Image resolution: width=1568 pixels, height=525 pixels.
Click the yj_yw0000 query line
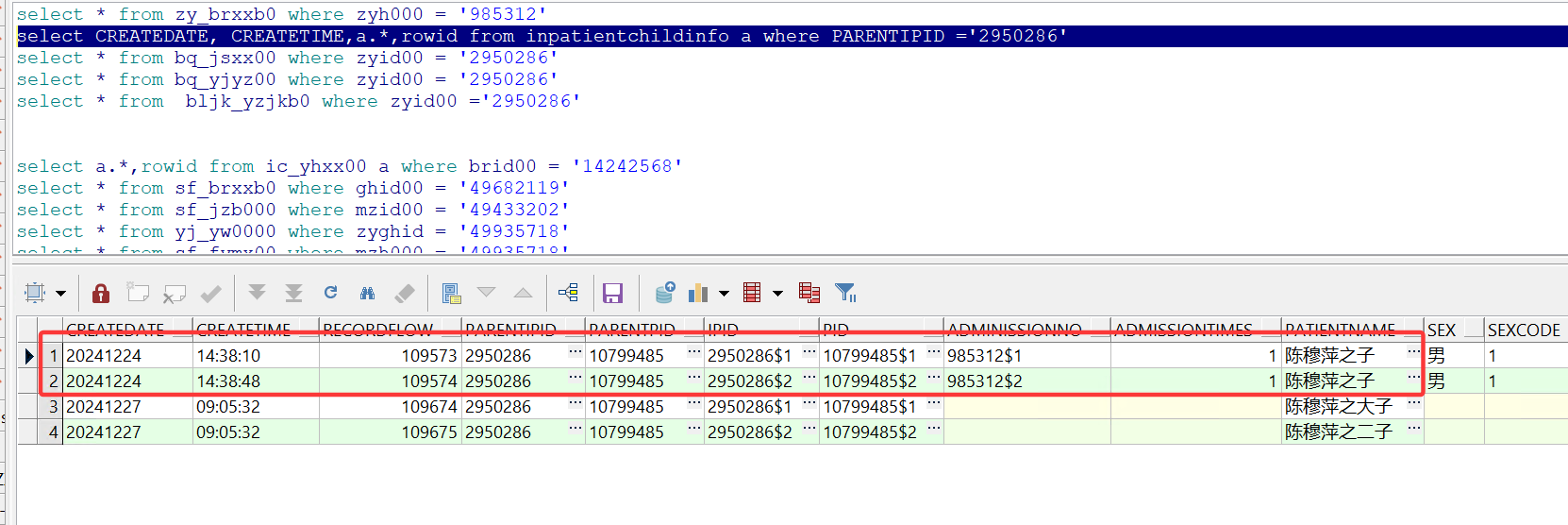click(x=292, y=231)
